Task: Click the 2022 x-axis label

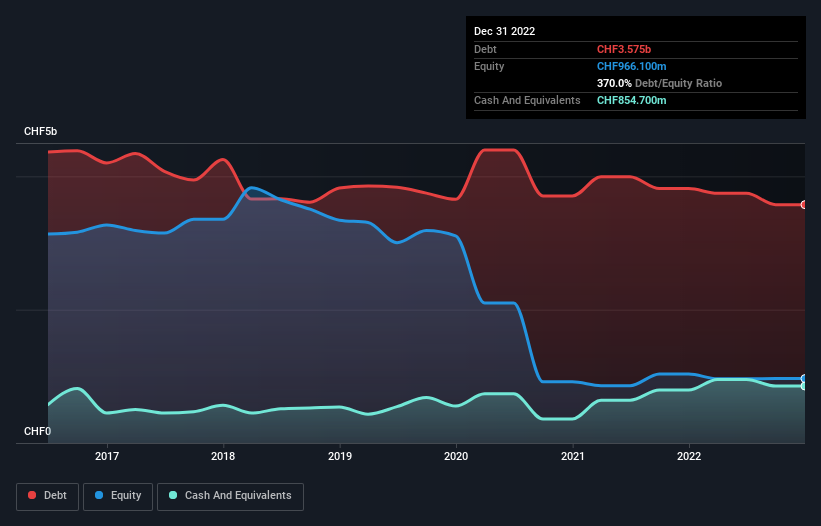Action: 689,456
